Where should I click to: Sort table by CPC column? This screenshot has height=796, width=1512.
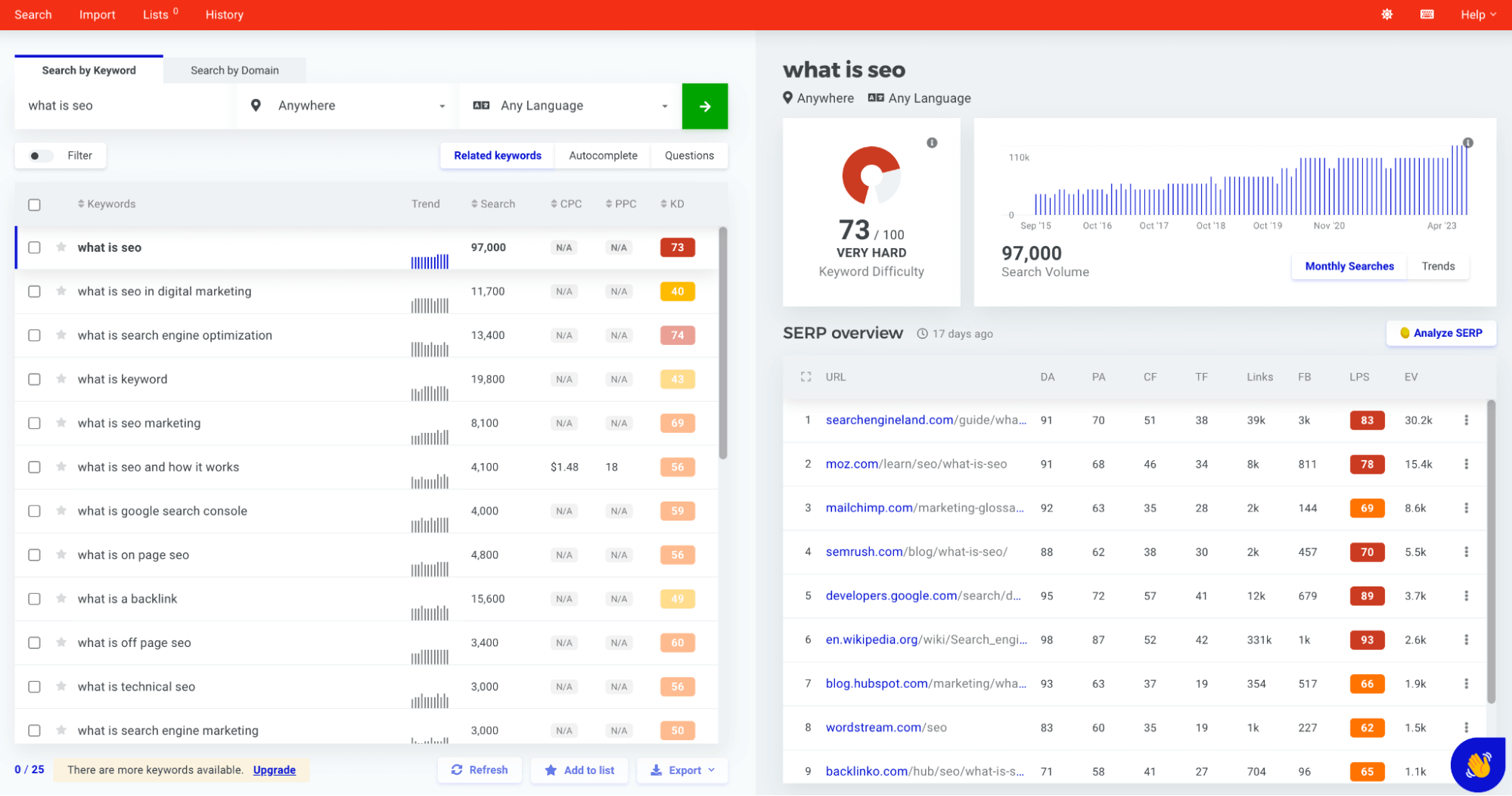tap(566, 204)
